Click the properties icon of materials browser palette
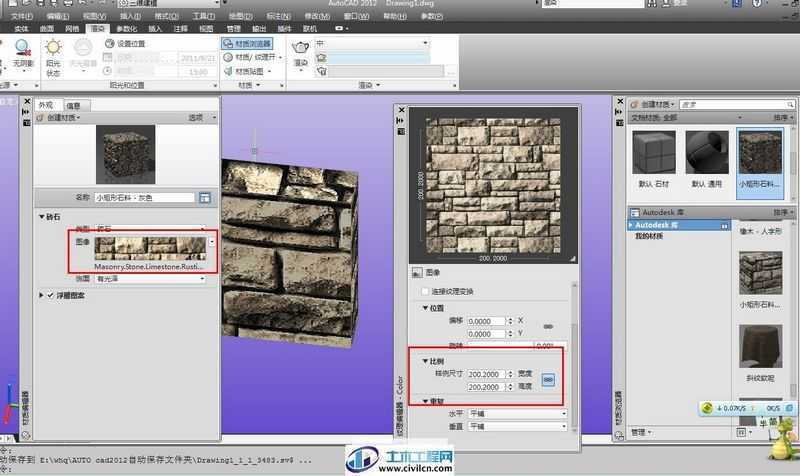 (x=619, y=122)
